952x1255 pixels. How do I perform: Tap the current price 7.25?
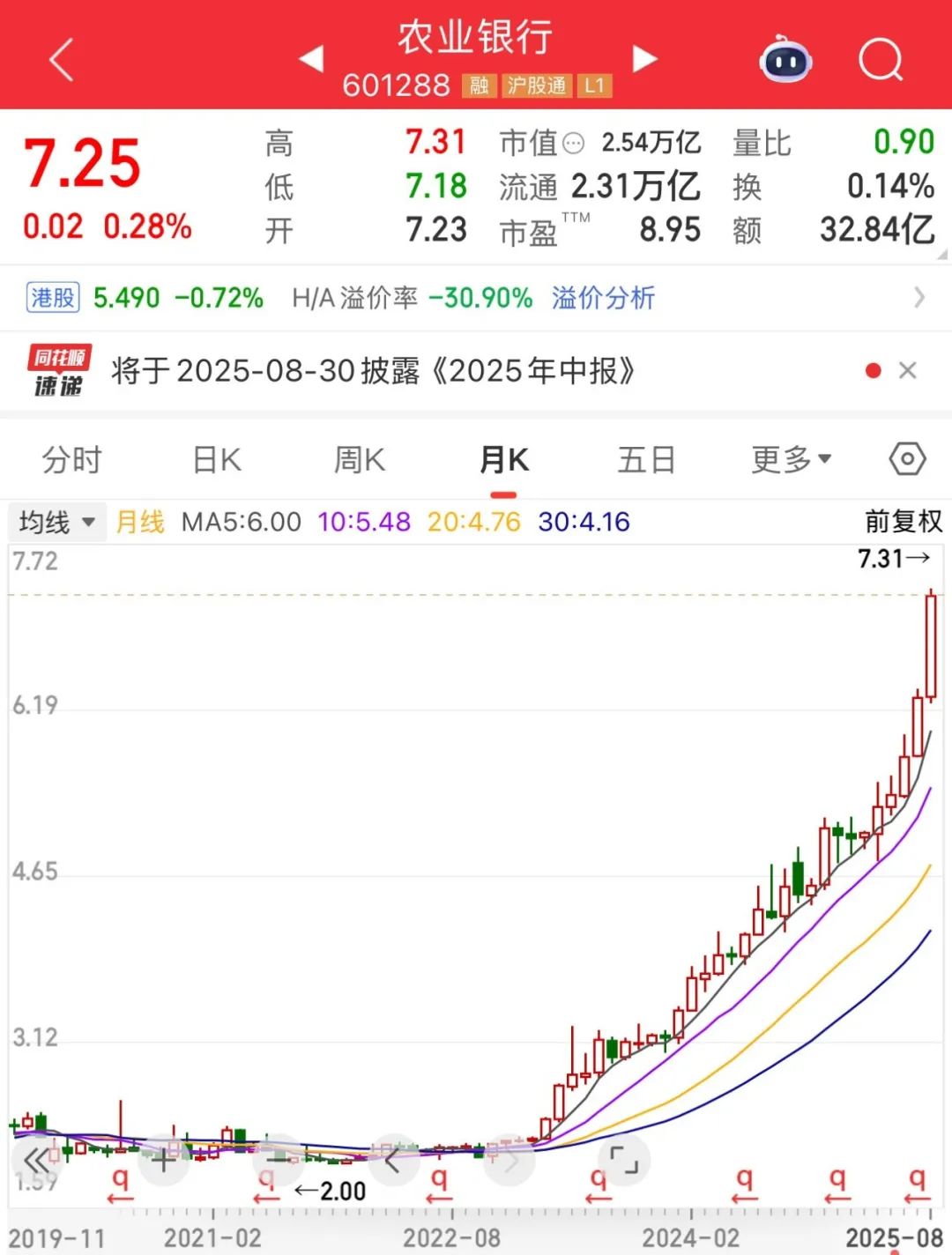click(x=82, y=164)
